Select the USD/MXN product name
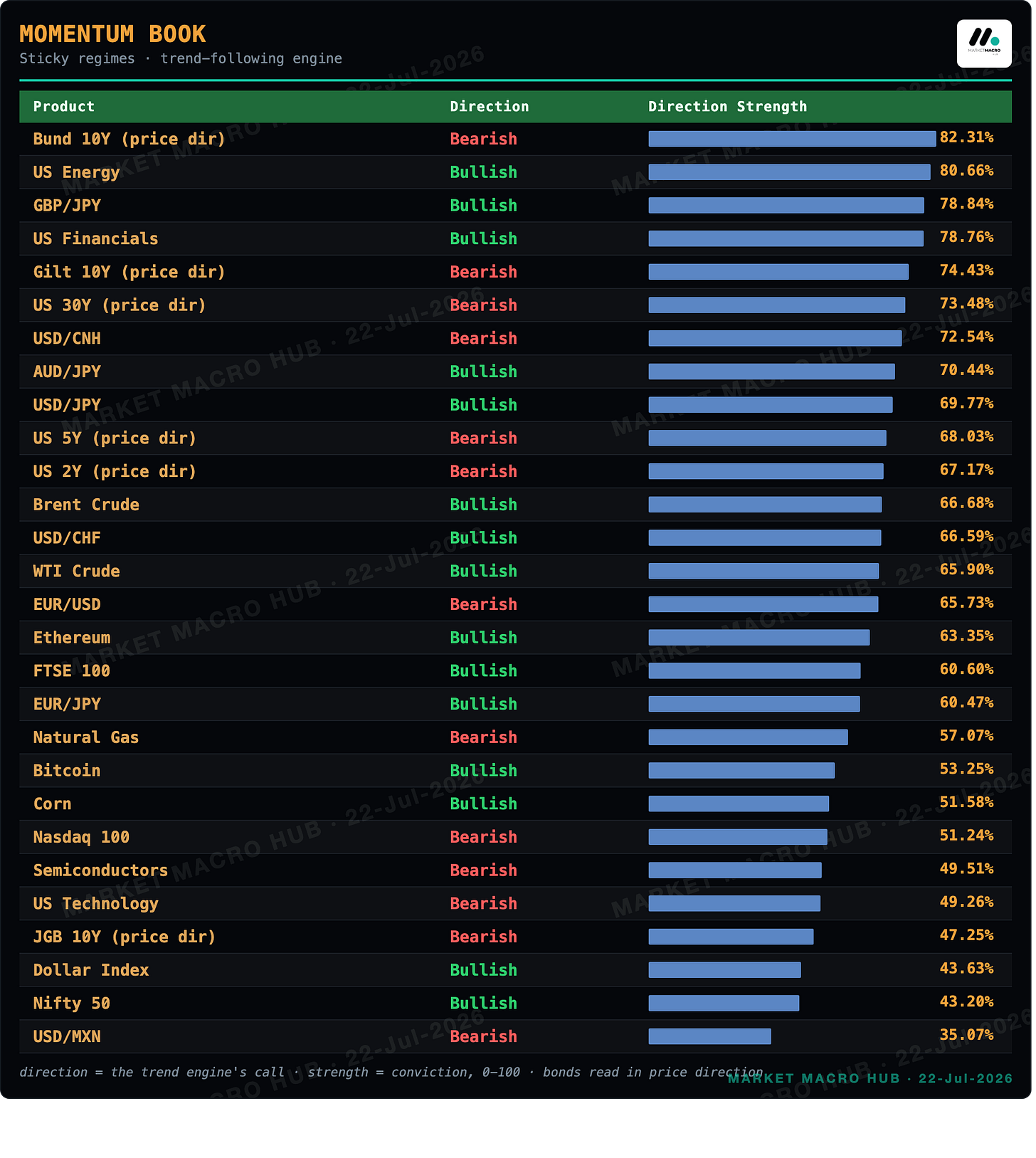Viewport: 1036px width, 1158px height. click(67, 1037)
